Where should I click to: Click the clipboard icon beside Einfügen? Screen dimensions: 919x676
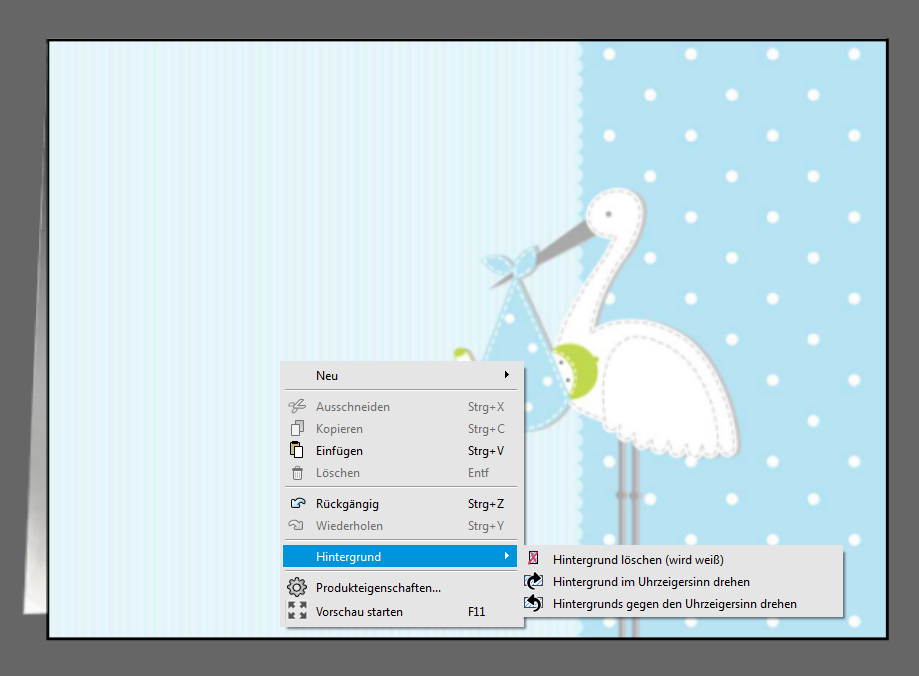click(x=297, y=450)
